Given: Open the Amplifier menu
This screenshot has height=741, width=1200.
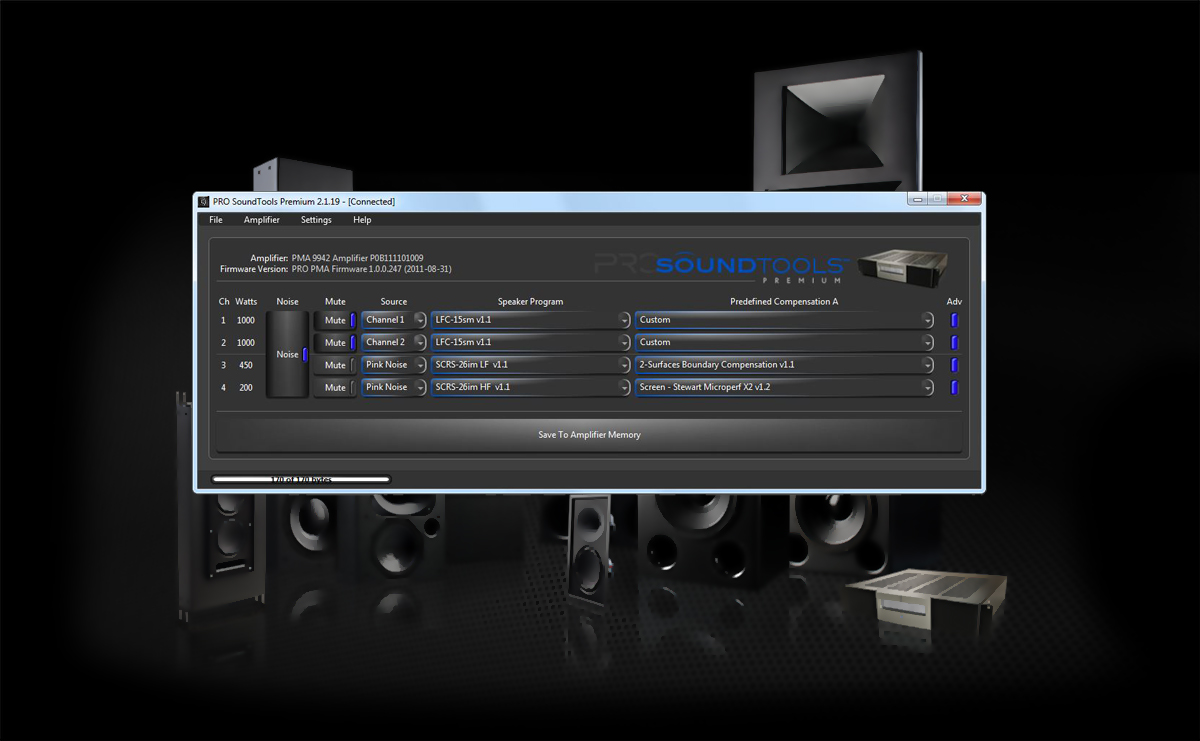Looking at the screenshot, I should click(x=262, y=219).
